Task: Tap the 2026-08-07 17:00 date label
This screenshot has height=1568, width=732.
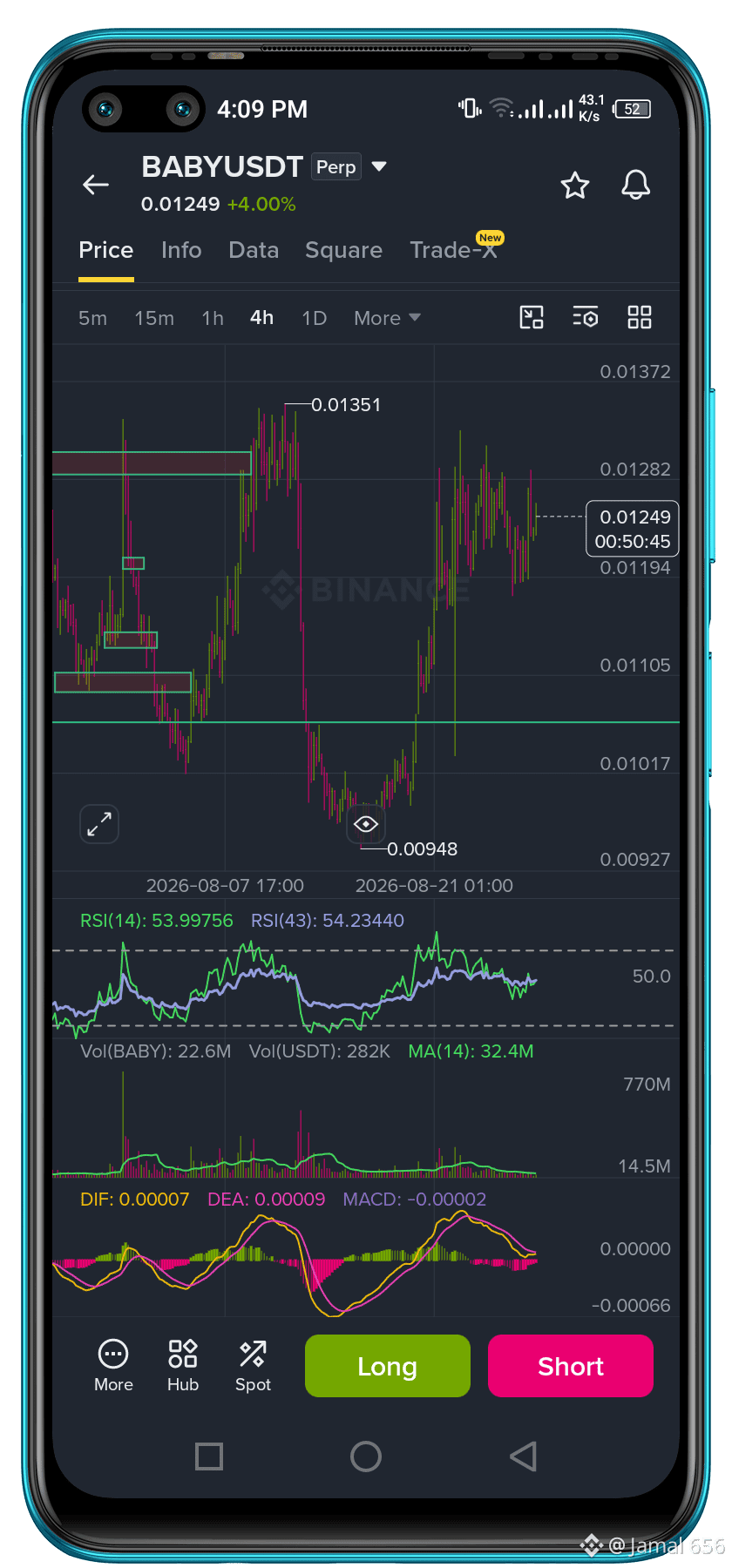Action: tap(225, 886)
